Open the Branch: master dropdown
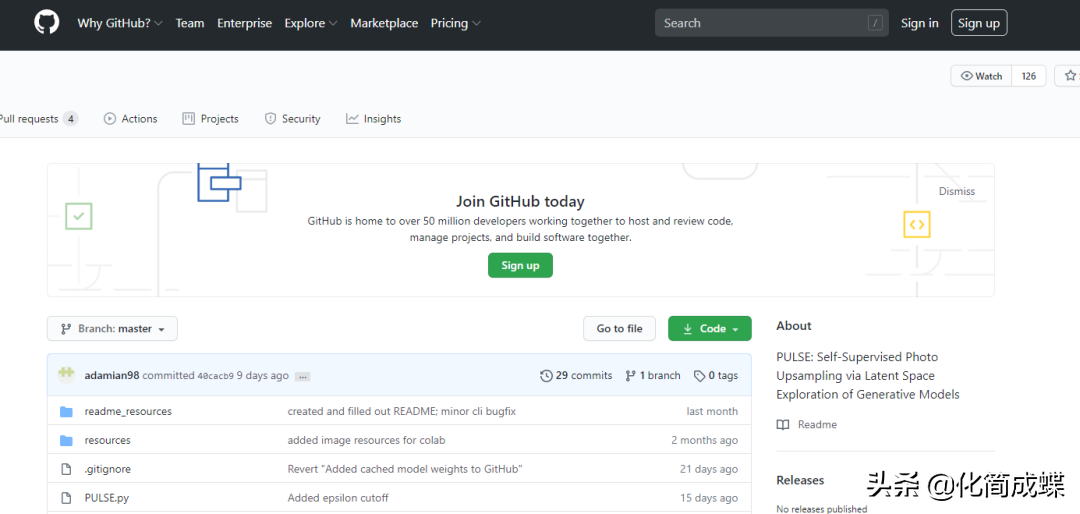Image resolution: width=1080 pixels, height=514 pixels. tap(112, 329)
